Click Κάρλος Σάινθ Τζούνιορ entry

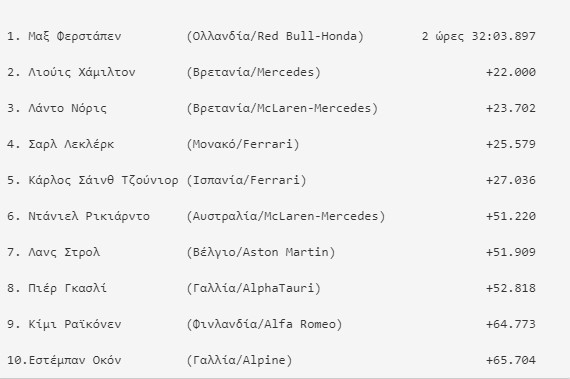[x=103, y=180]
